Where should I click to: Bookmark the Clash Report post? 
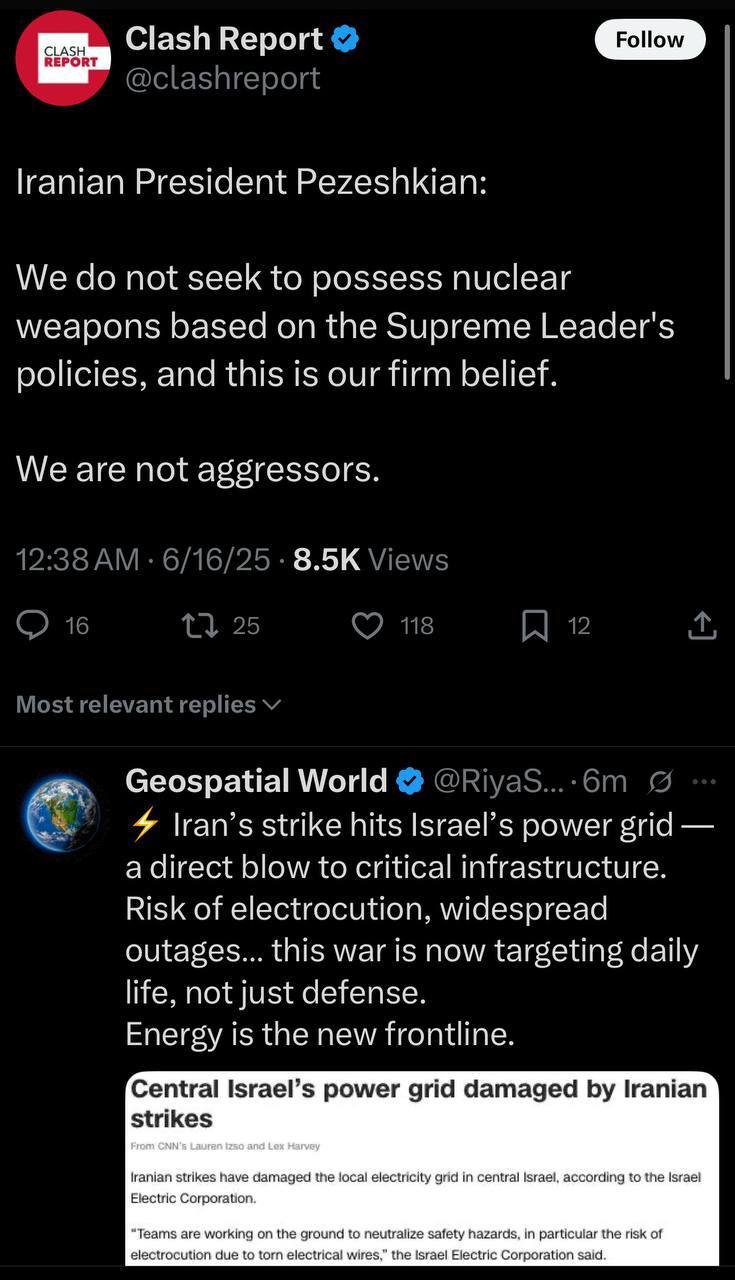535,626
